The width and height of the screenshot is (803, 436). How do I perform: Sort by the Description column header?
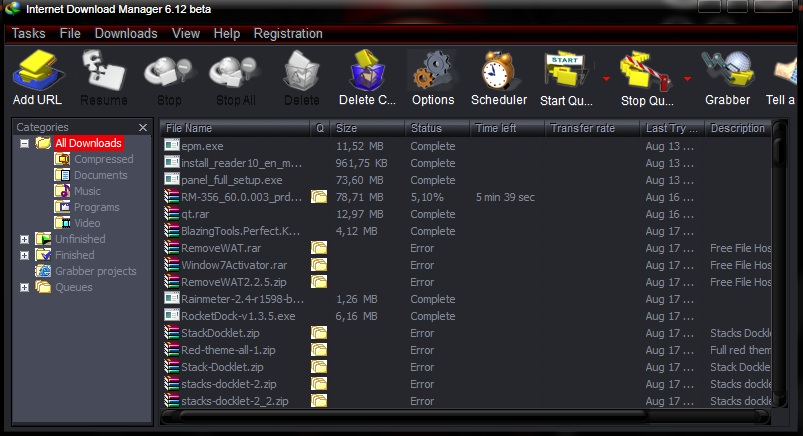pyautogui.click(x=738, y=128)
